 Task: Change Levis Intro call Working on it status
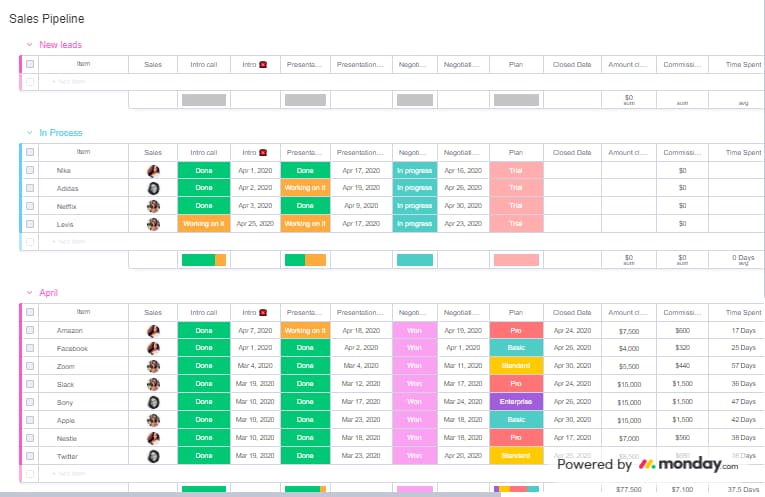point(204,224)
